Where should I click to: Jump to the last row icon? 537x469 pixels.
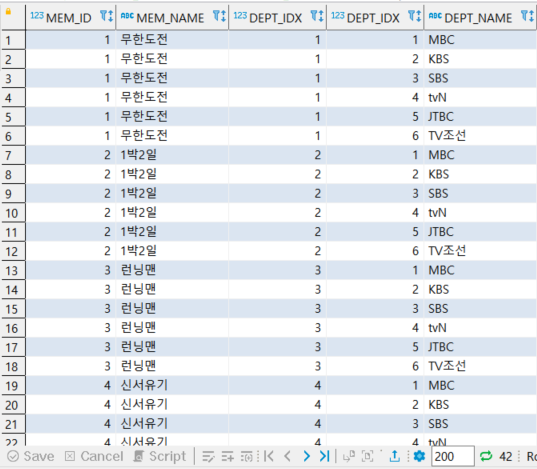(324, 456)
